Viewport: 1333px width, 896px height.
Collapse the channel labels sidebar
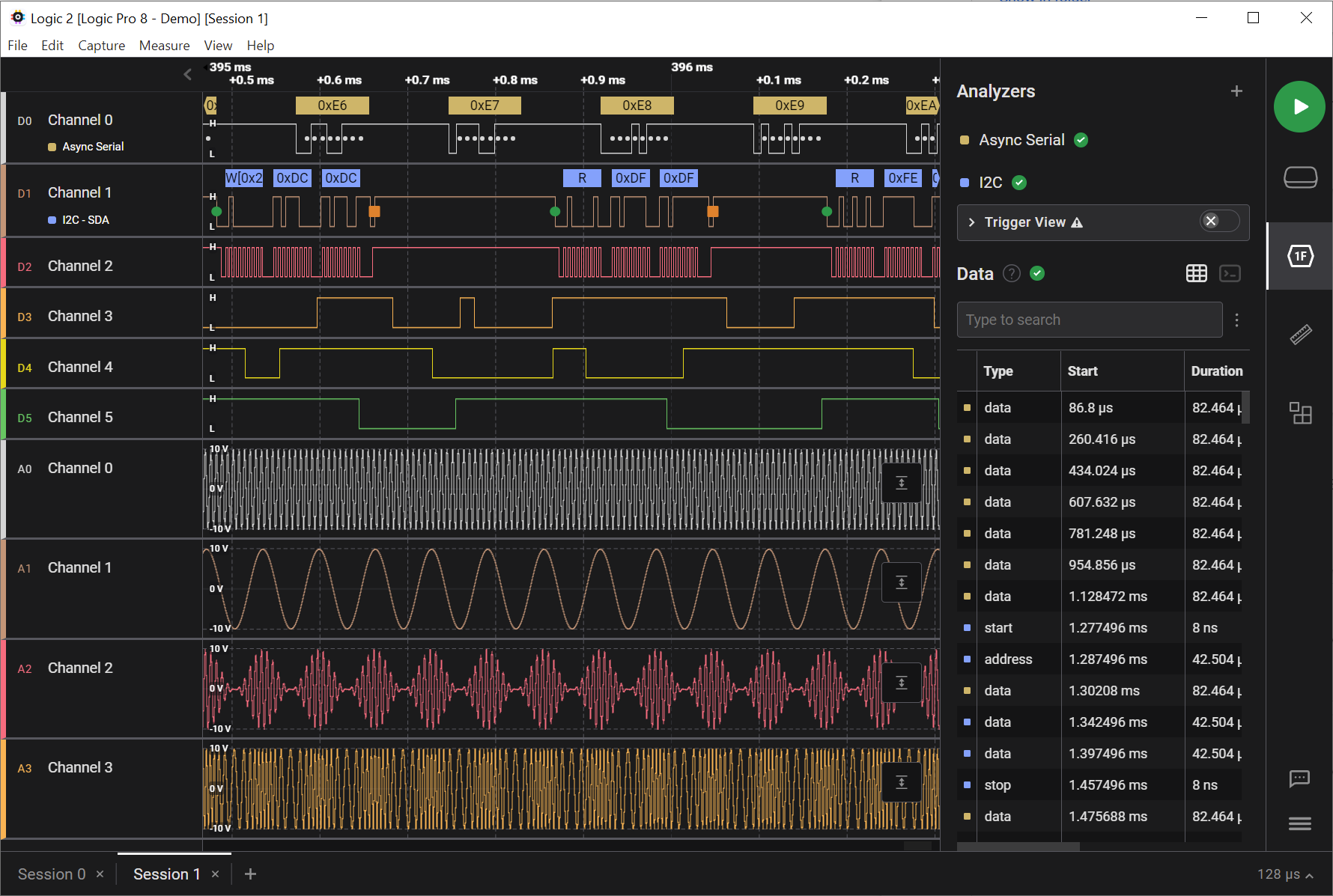point(187,74)
